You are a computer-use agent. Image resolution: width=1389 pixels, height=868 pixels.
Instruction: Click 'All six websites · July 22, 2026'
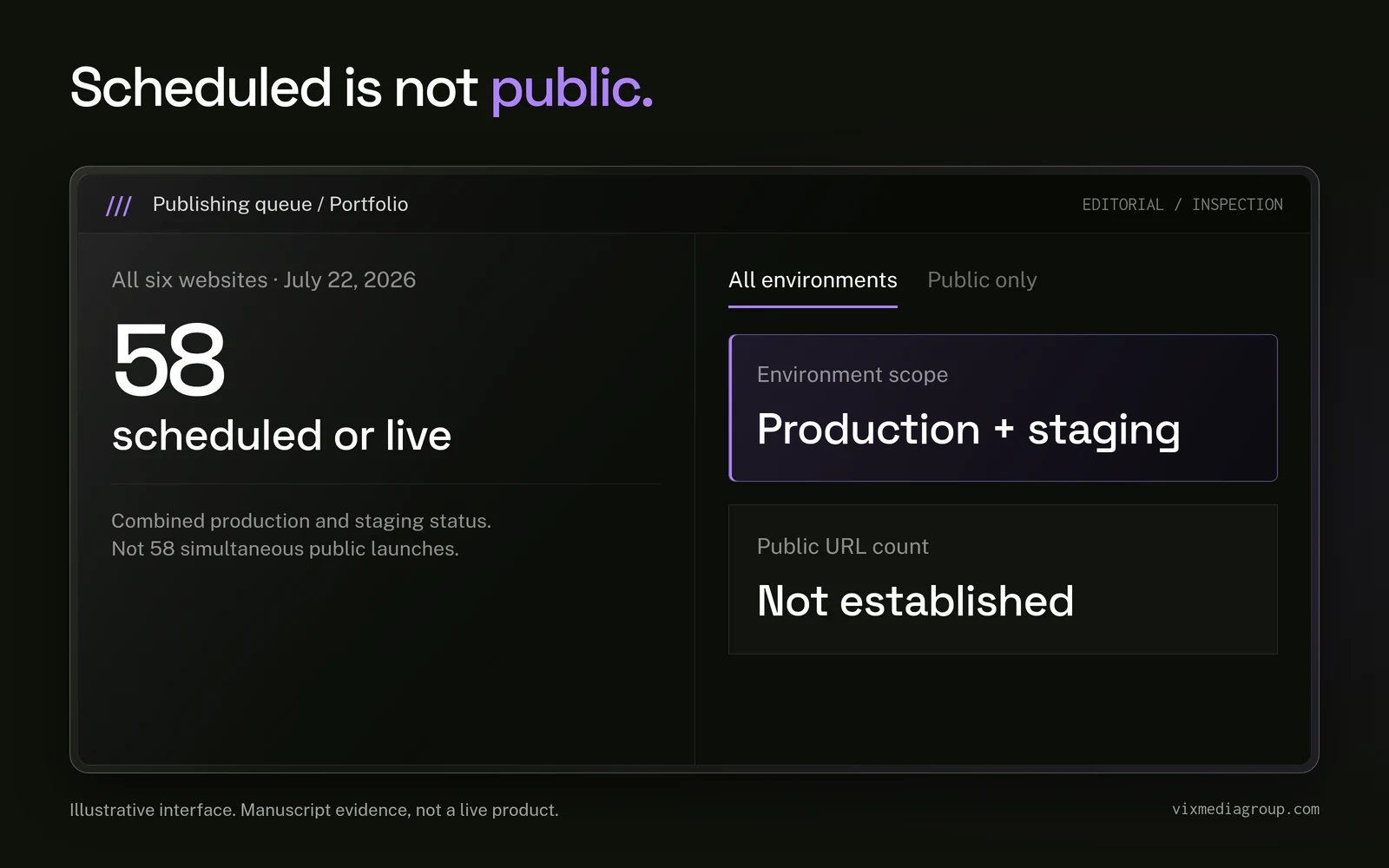263,279
